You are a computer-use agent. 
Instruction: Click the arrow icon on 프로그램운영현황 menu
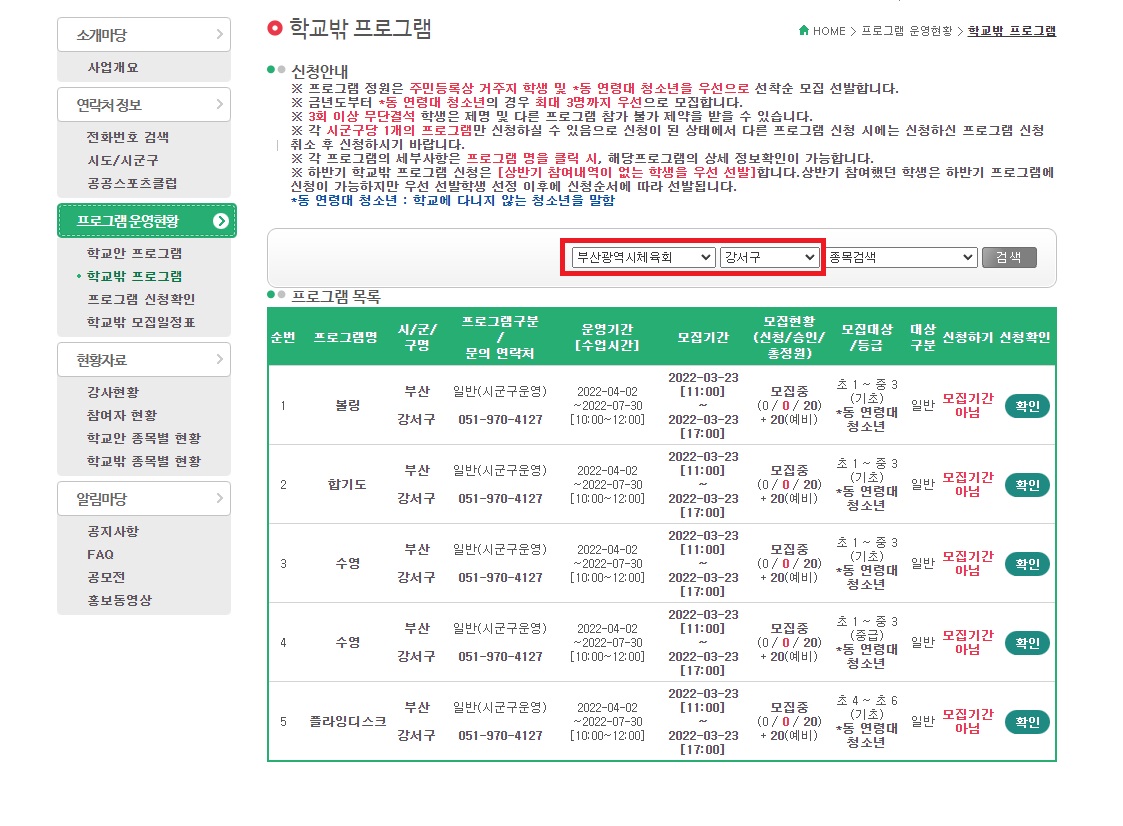pos(221,221)
